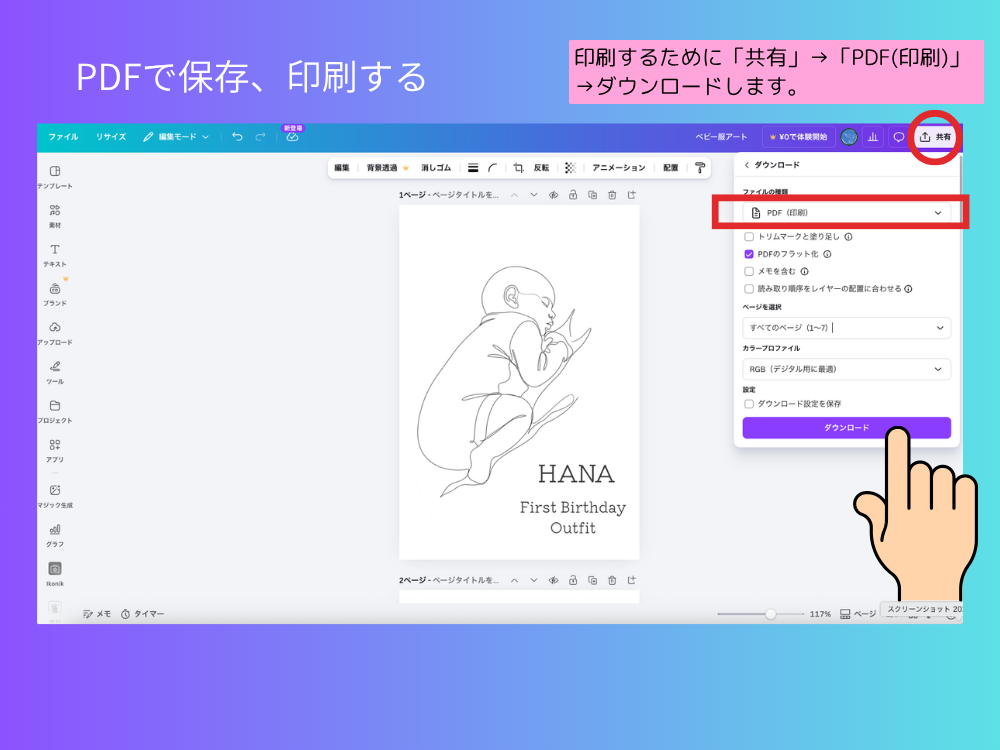1000x750 pixels.
Task: Click the ¥0で体験開始 button
Action: click(798, 136)
